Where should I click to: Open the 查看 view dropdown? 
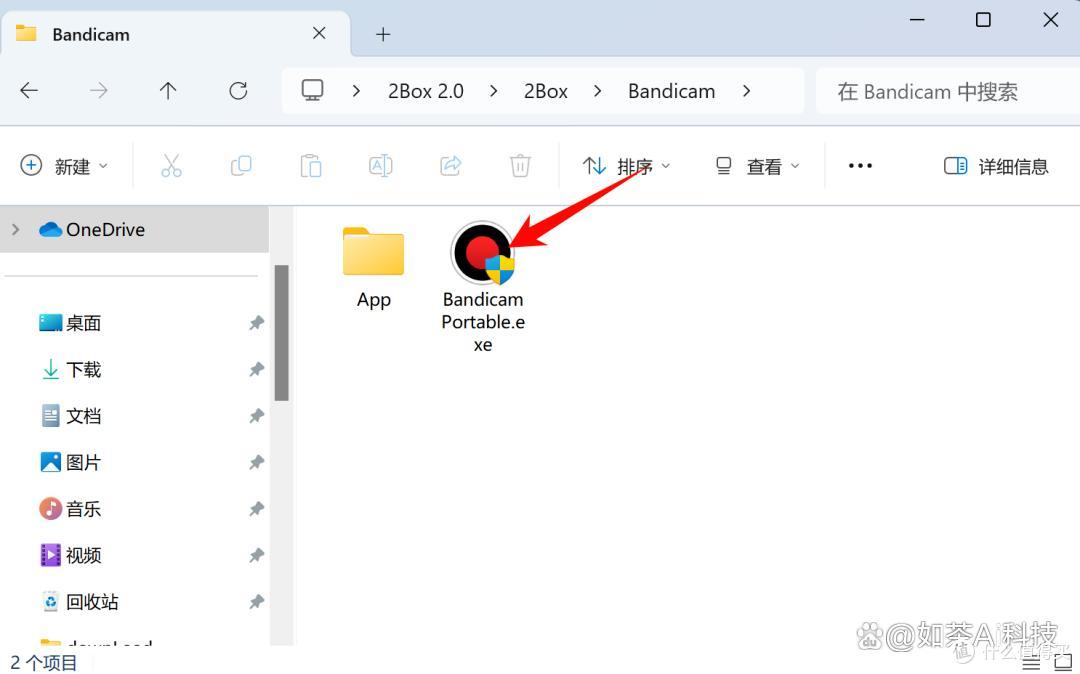coord(758,166)
